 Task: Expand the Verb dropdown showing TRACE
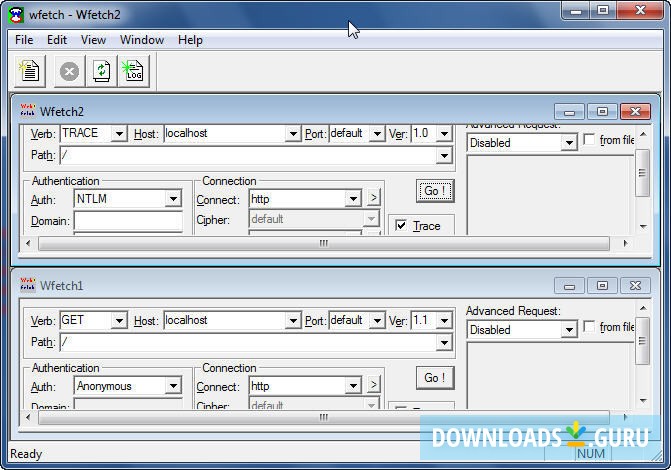coord(119,134)
